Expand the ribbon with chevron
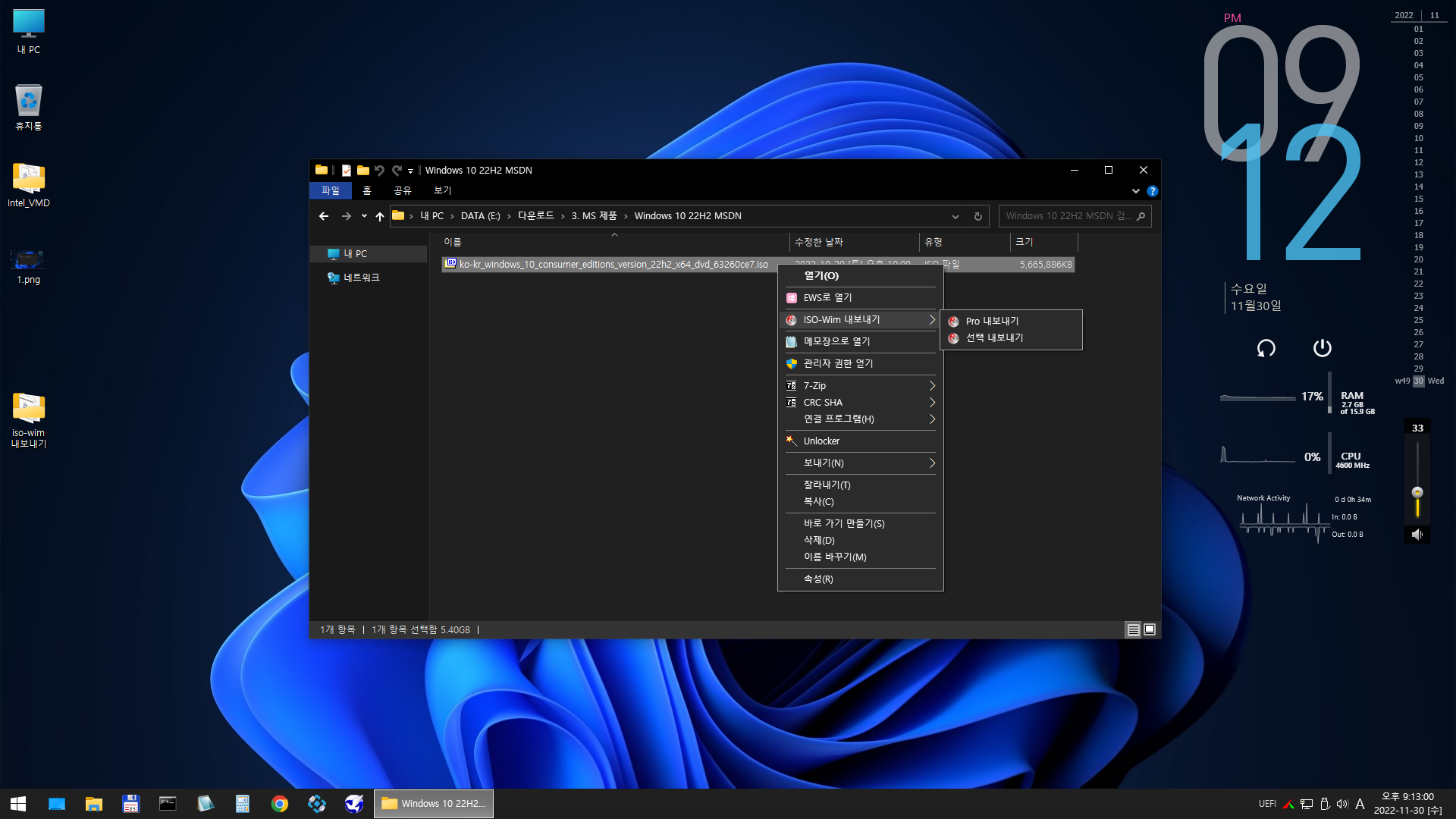 (x=1135, y=191)
